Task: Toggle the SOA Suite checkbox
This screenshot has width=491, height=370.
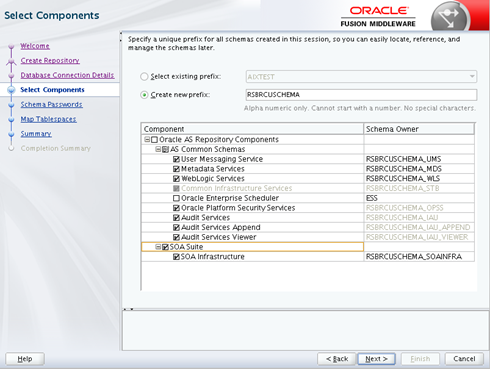Action: point(165,247)
